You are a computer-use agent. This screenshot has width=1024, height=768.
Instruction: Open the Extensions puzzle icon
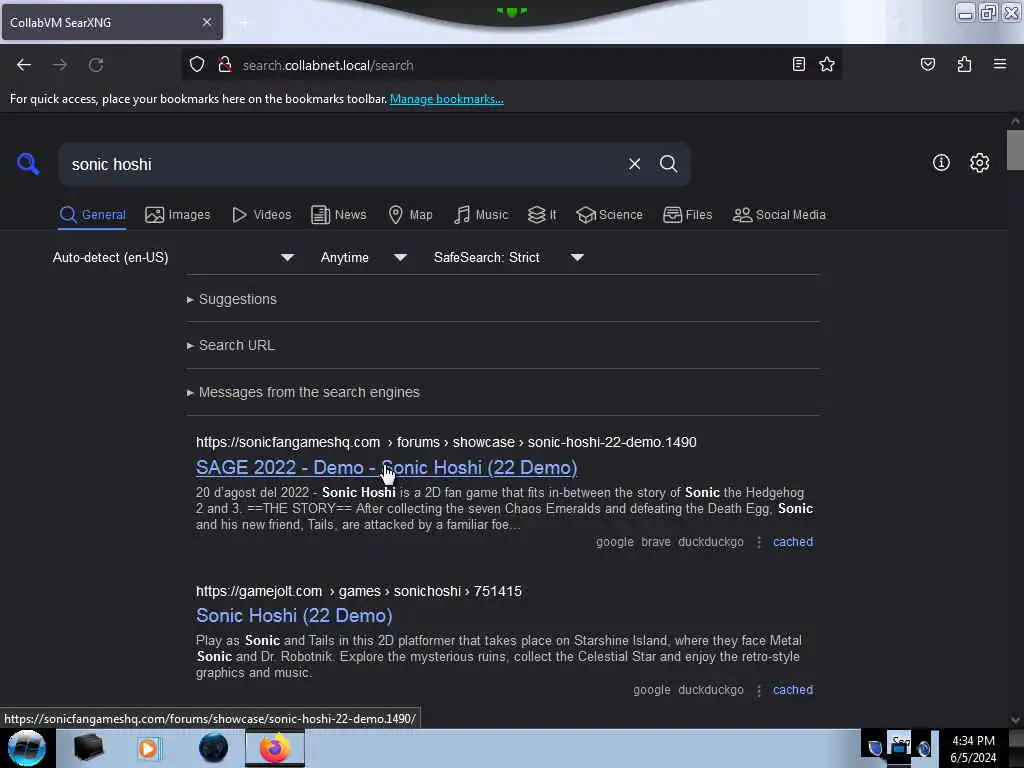coord(964,64)
